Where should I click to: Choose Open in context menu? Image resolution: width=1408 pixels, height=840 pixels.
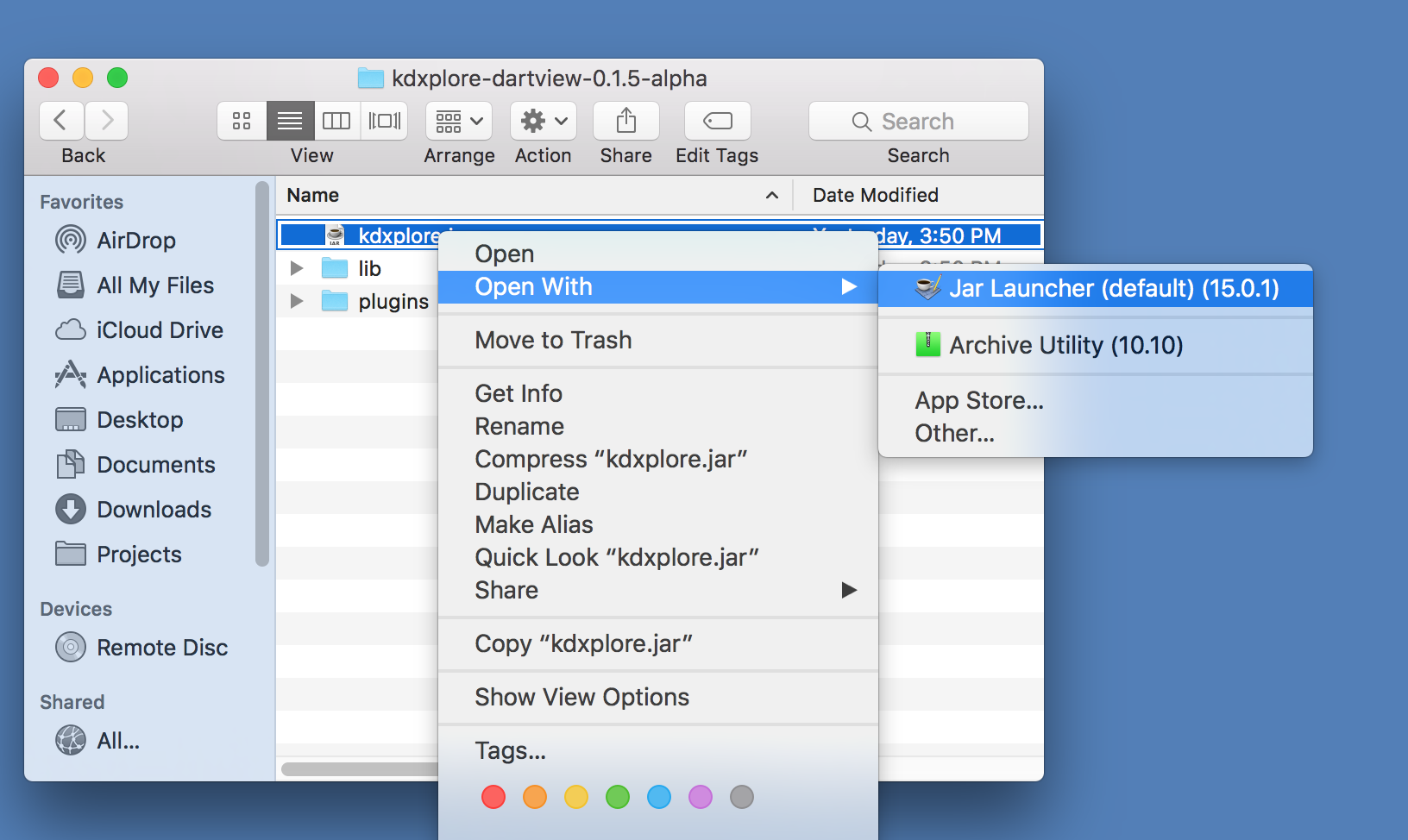[658, 254]
